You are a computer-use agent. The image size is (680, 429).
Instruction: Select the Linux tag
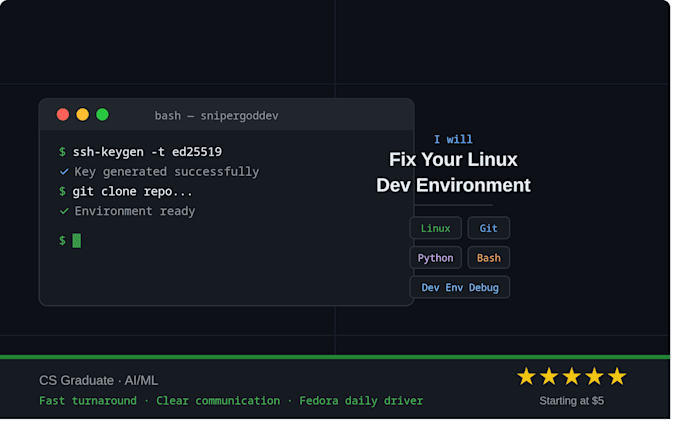(435, 228)
